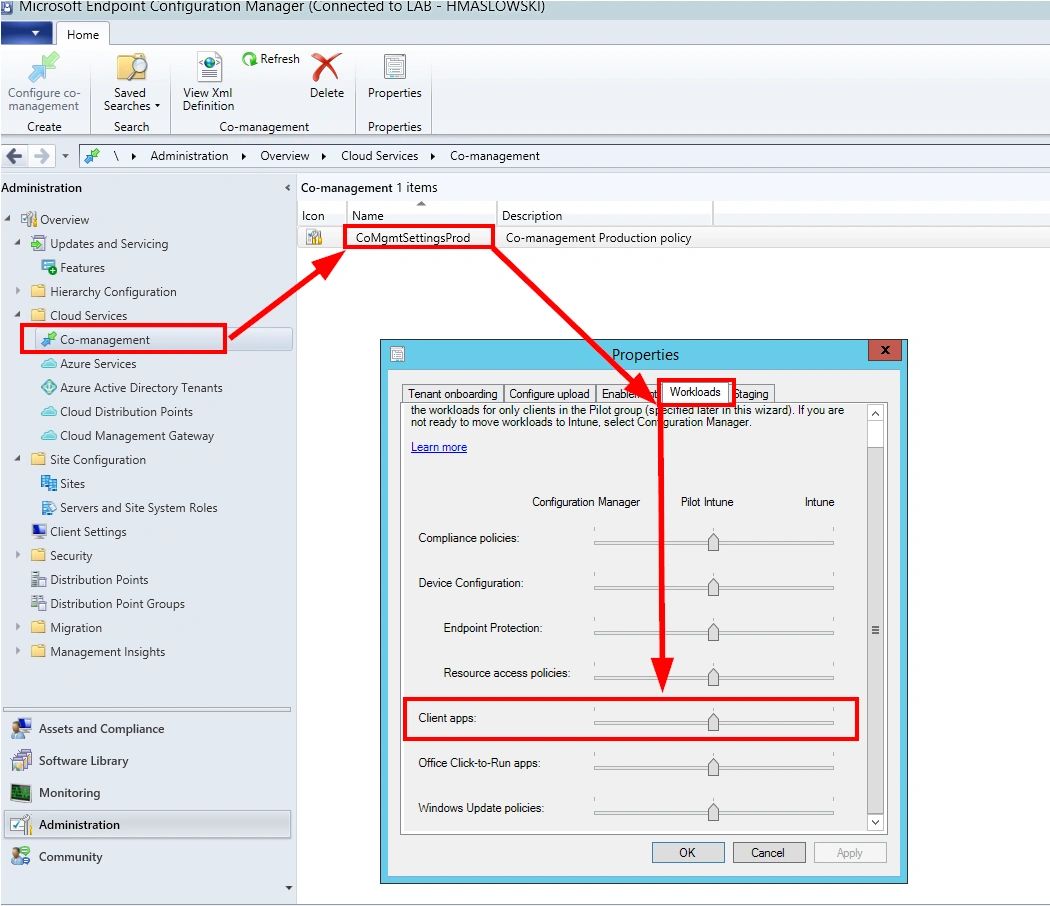The height and width of the screenshot is (906, 1050).
Task: Open the Properties ribbon icon
Action: (394, 69)
